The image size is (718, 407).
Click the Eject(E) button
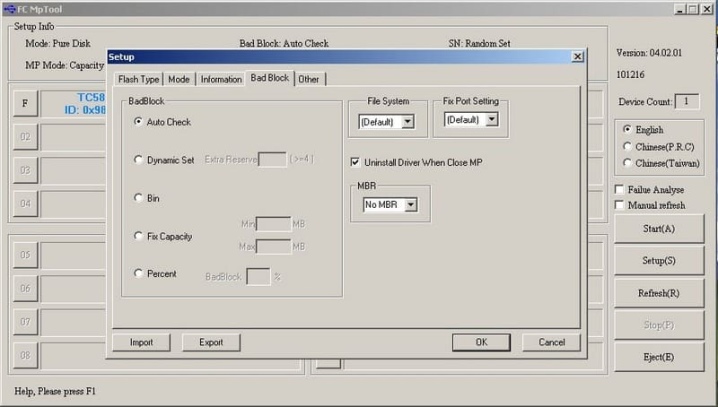coord(658,357)
